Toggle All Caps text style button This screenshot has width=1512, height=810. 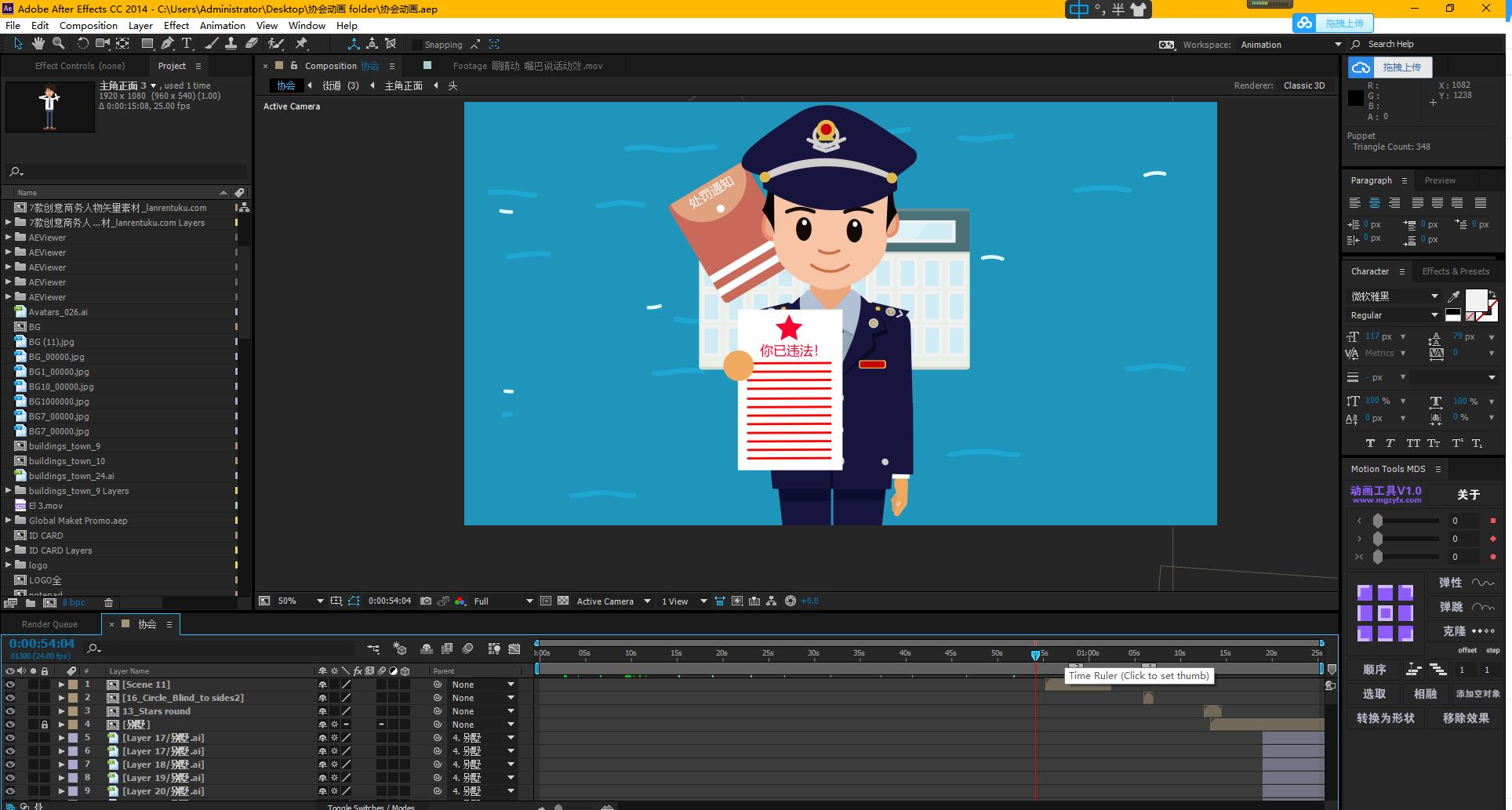point(1413,443)
